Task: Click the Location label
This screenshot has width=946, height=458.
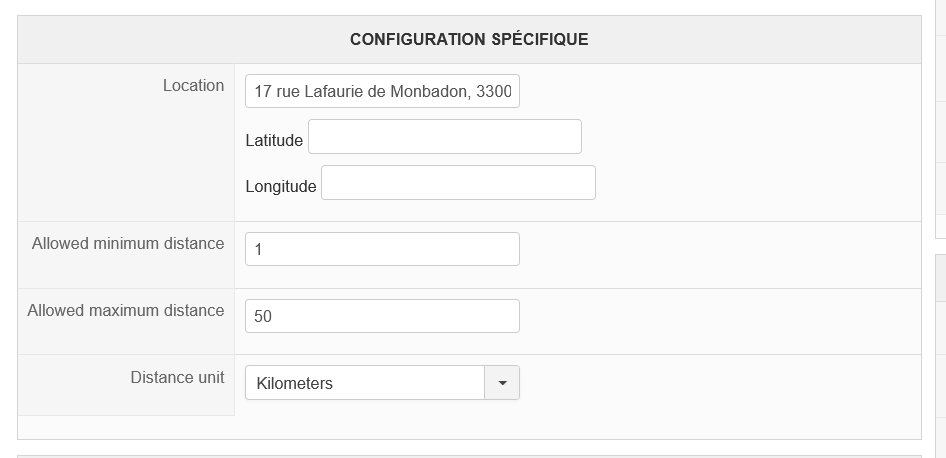Action: (193, 86)
